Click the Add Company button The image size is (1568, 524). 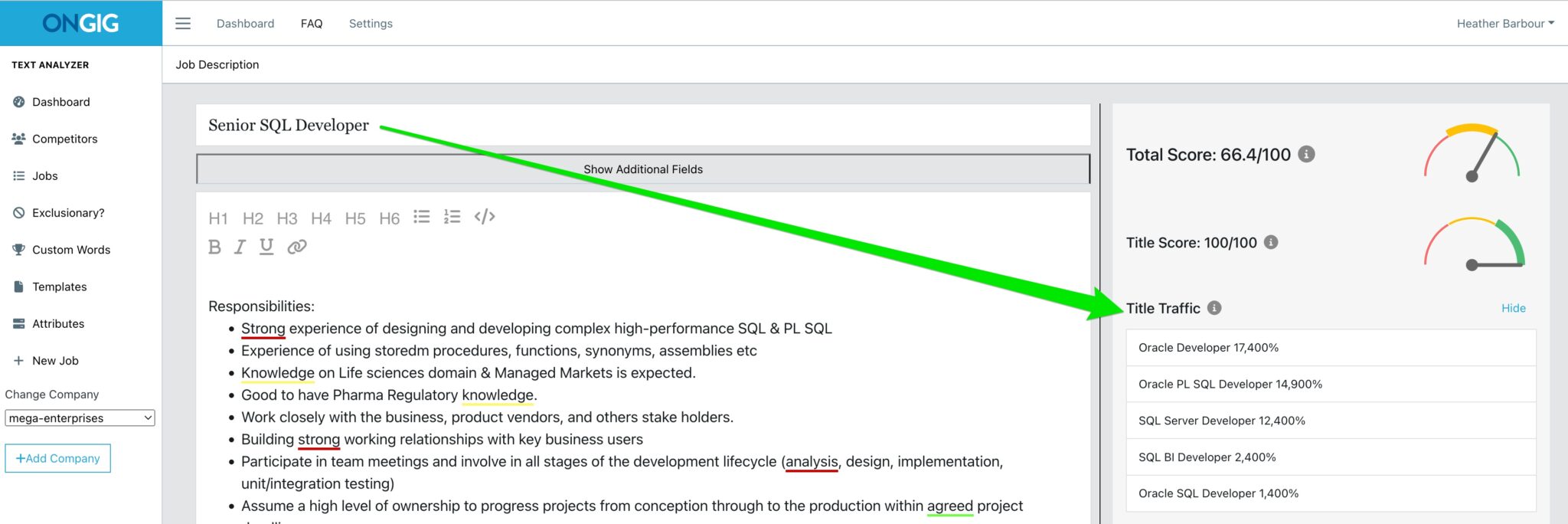point(58,458)
